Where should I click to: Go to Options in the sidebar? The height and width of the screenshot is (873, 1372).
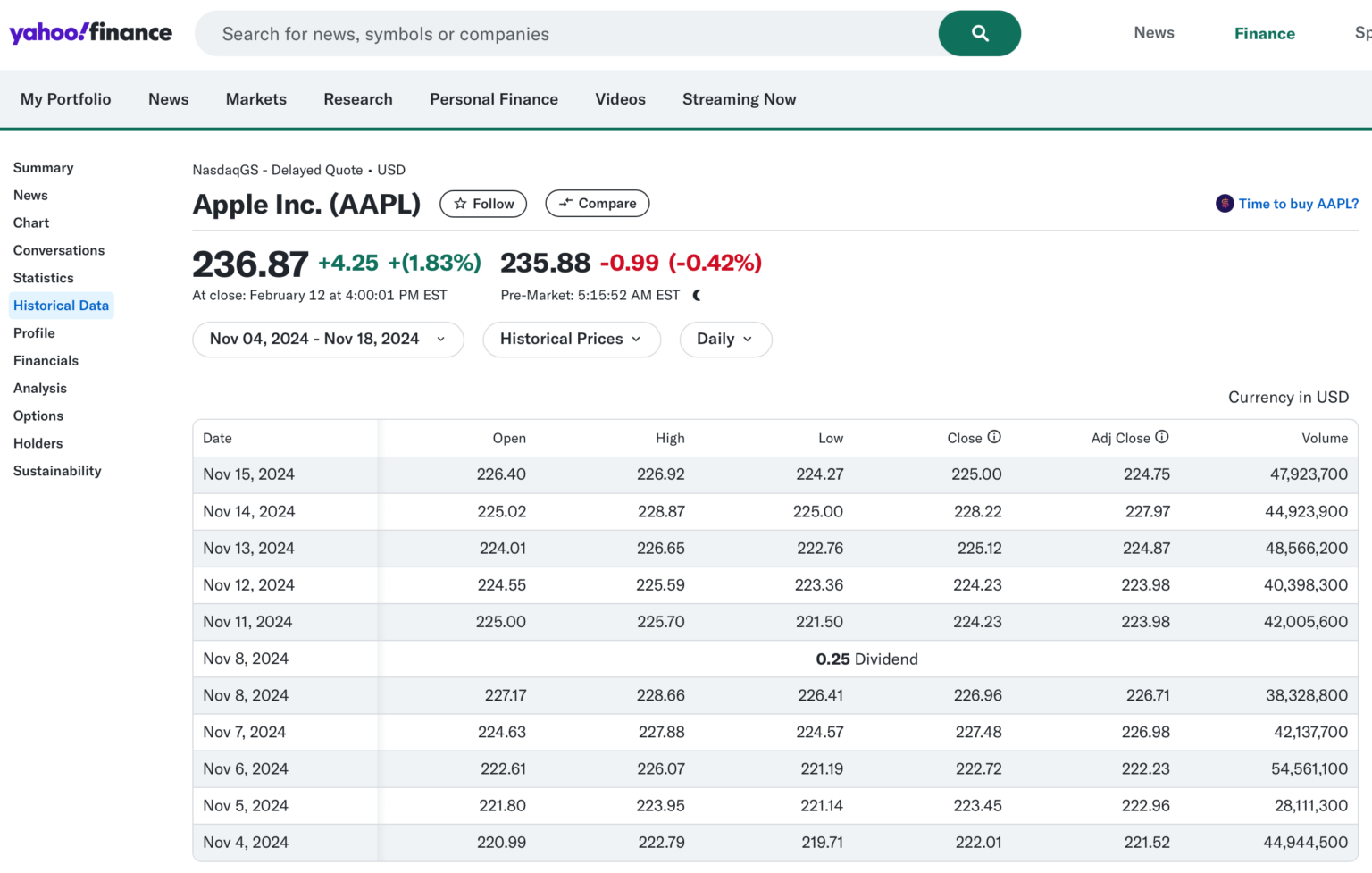(38, 416)
